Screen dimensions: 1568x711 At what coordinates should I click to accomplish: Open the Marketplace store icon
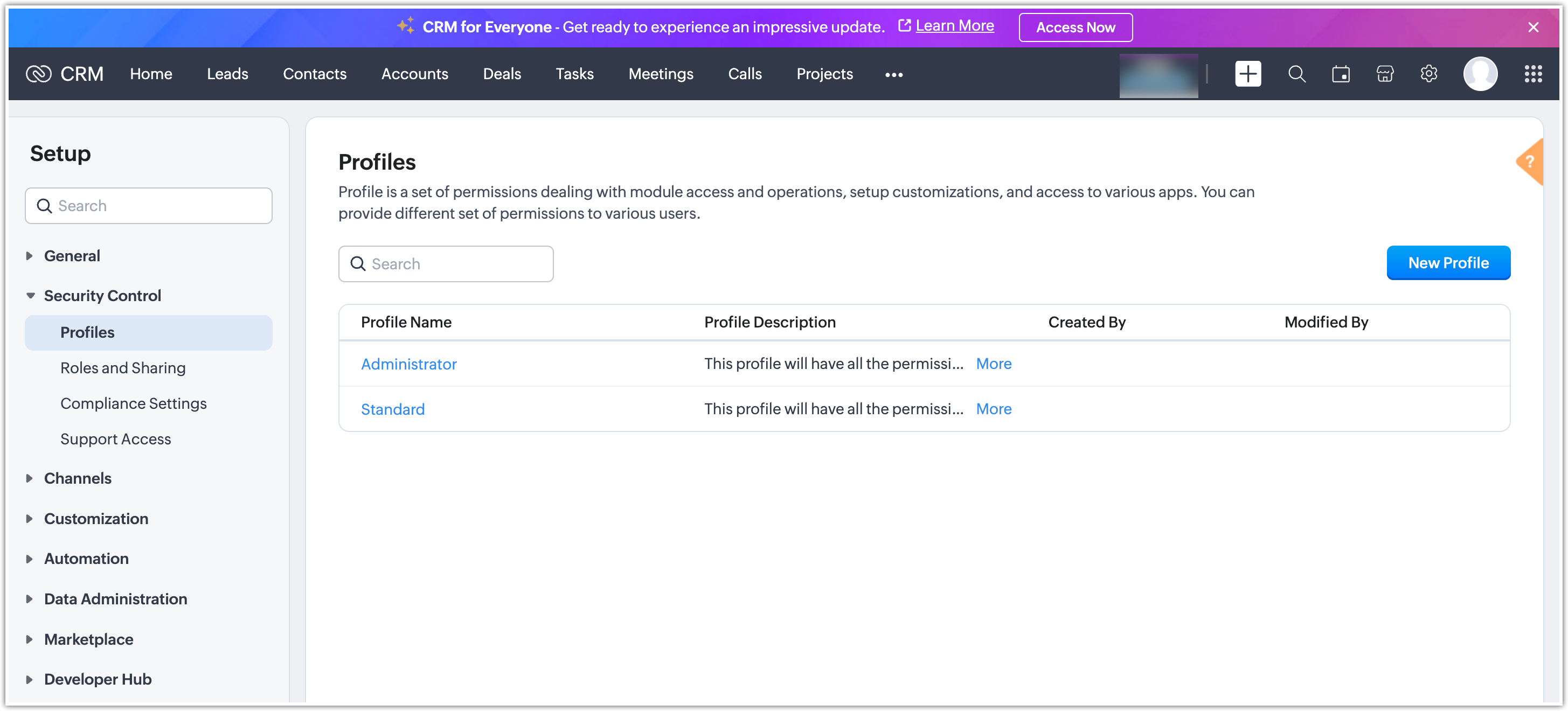coord(1384,74)
